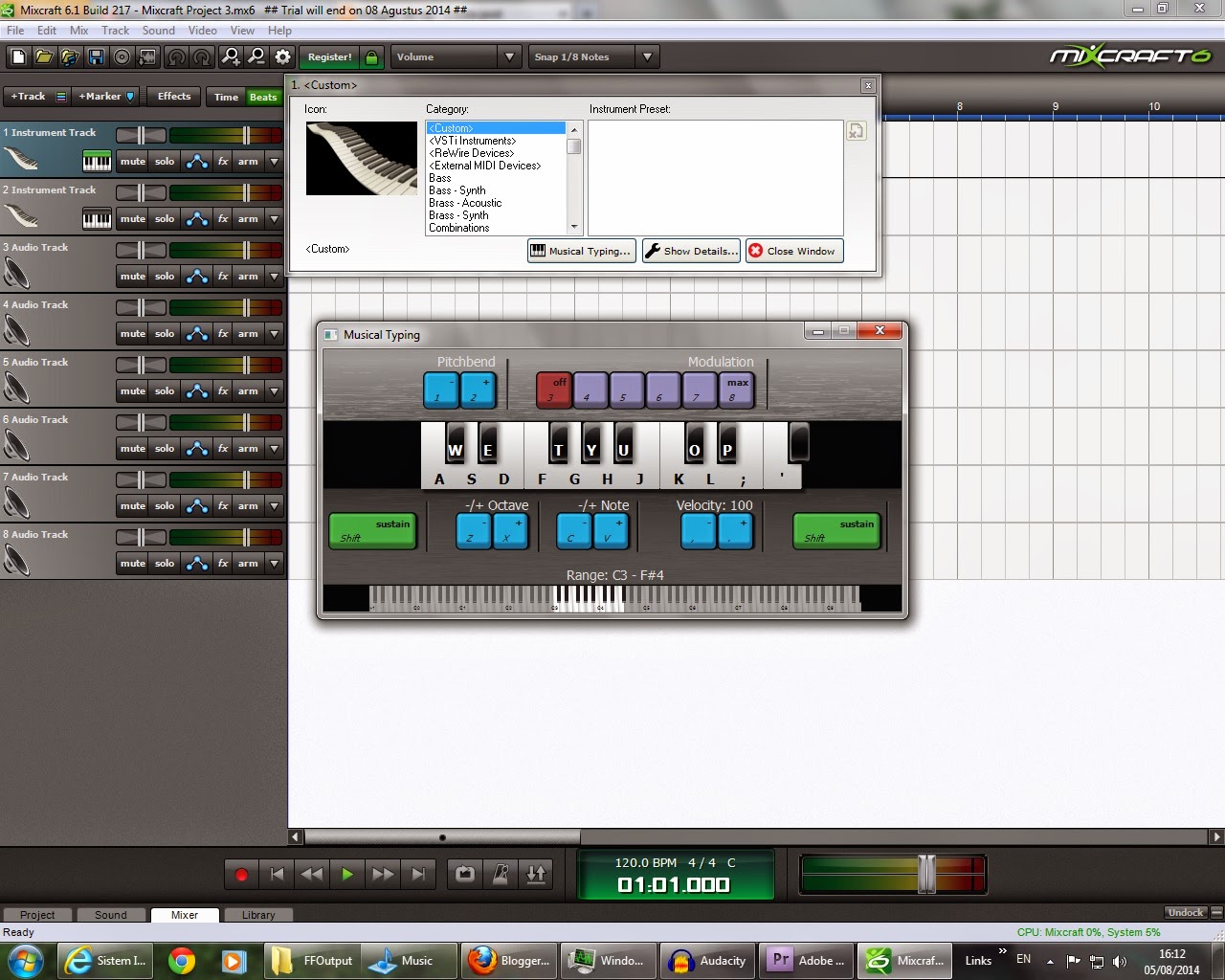Zoom in using the magnifier plus icon
The height and width of the screenshot is (980, 1225).
coord(231,57)
